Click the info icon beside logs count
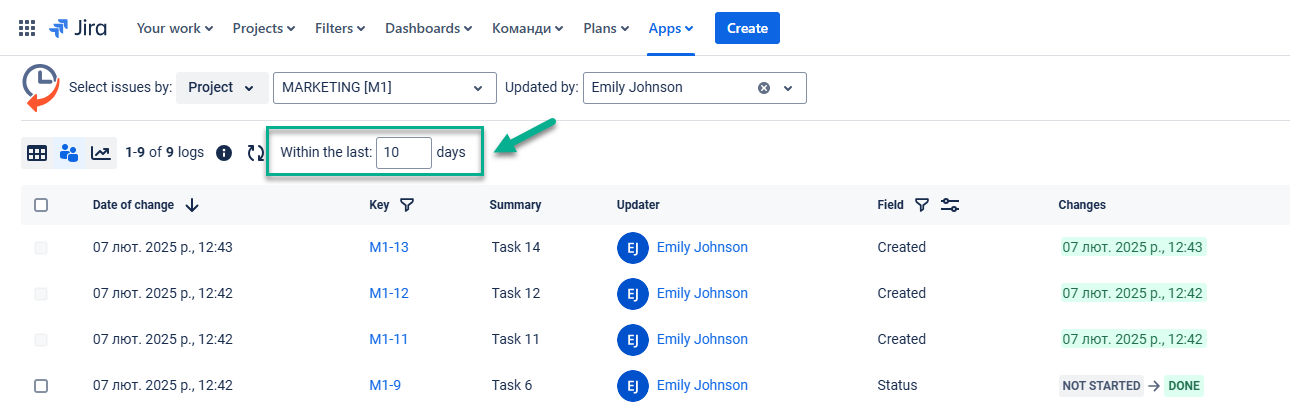The image size is (1290, 406). (x=224, y=153)
